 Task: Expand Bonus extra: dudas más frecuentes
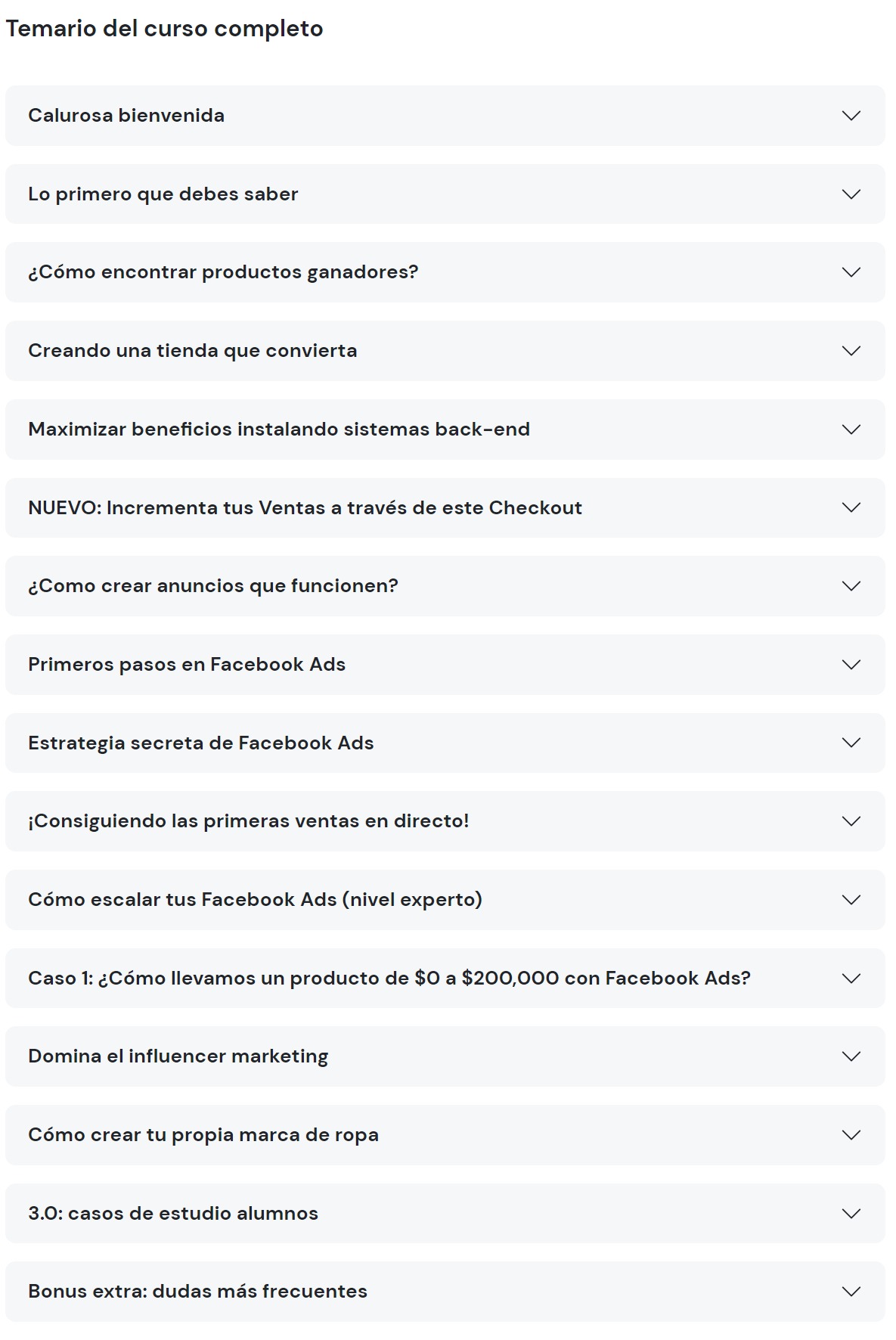pos(851,1292)
